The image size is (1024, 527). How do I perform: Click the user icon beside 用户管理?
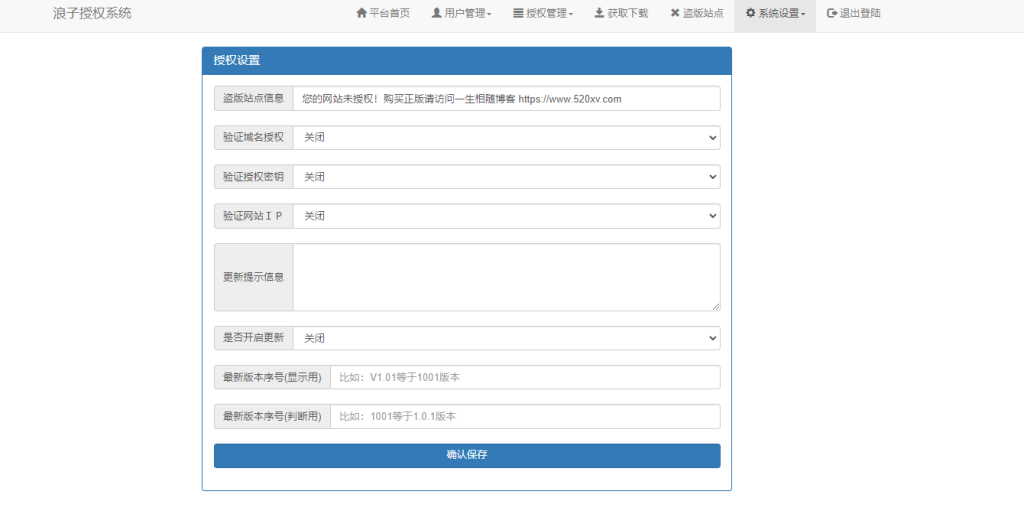(x=436, y=12)
